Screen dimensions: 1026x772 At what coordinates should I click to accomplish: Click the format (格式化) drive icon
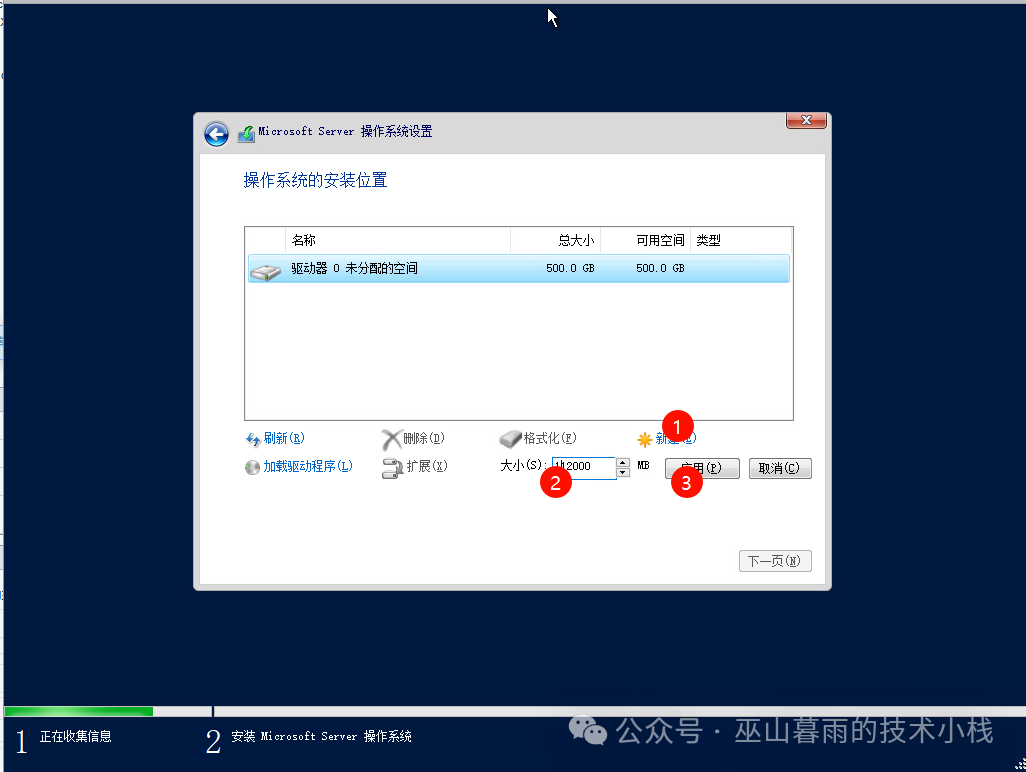510,439
